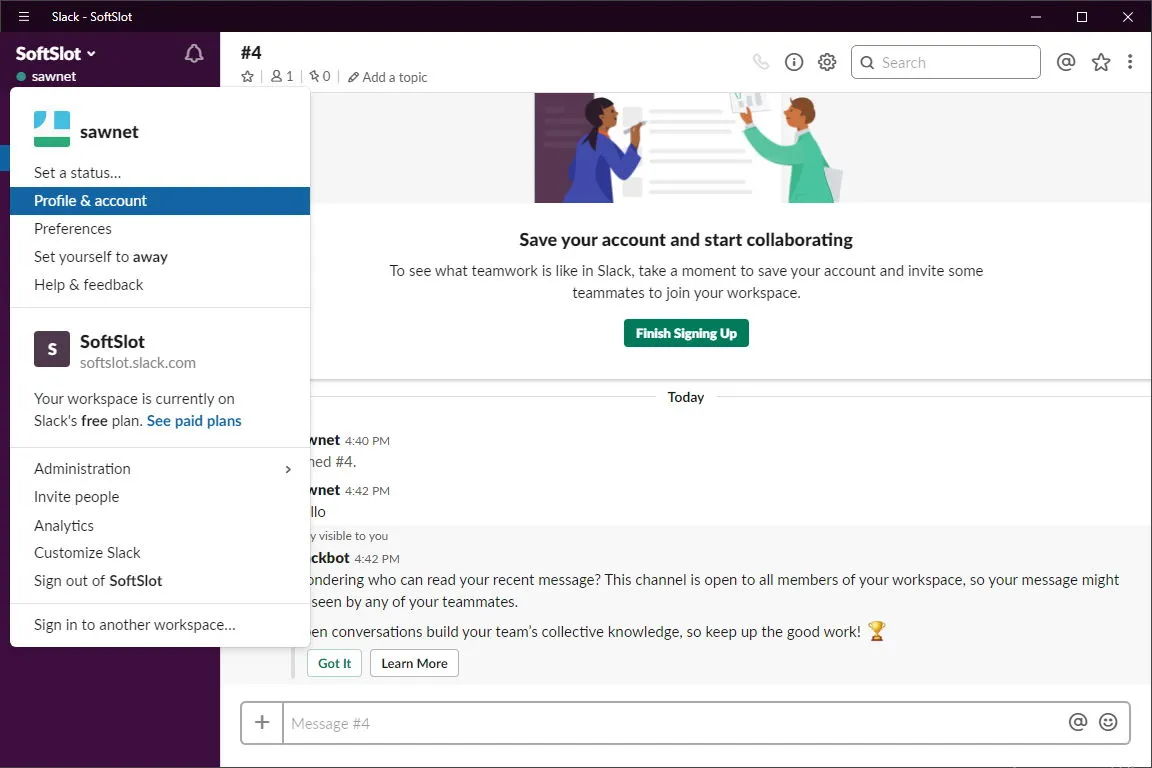The width and height of the screenshot is (1152, 768).
Task: Star the #4 channel
Action: [x=248, y=76]
